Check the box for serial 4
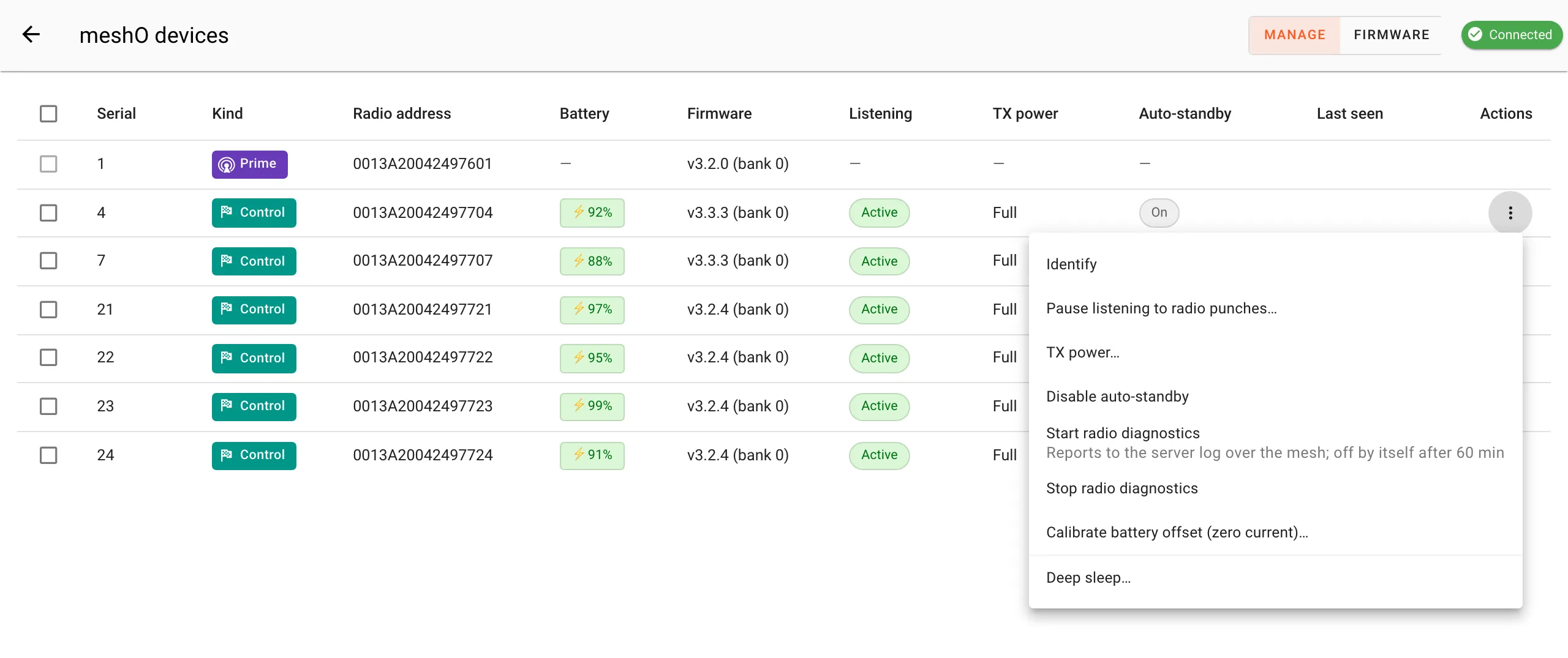Viewport: 1568px width, 658px height. click(x=48, y=213)
